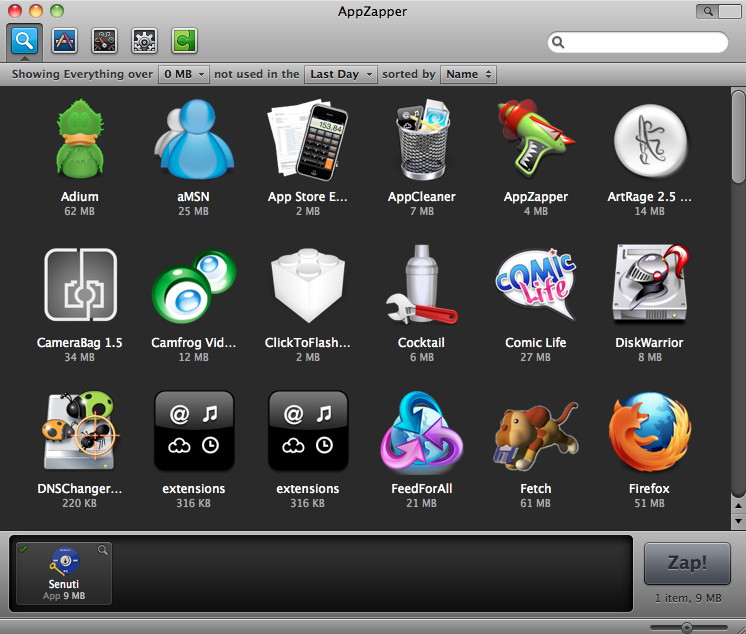
Task: Click the vertical scrollbar thumb
Action: 738,137
